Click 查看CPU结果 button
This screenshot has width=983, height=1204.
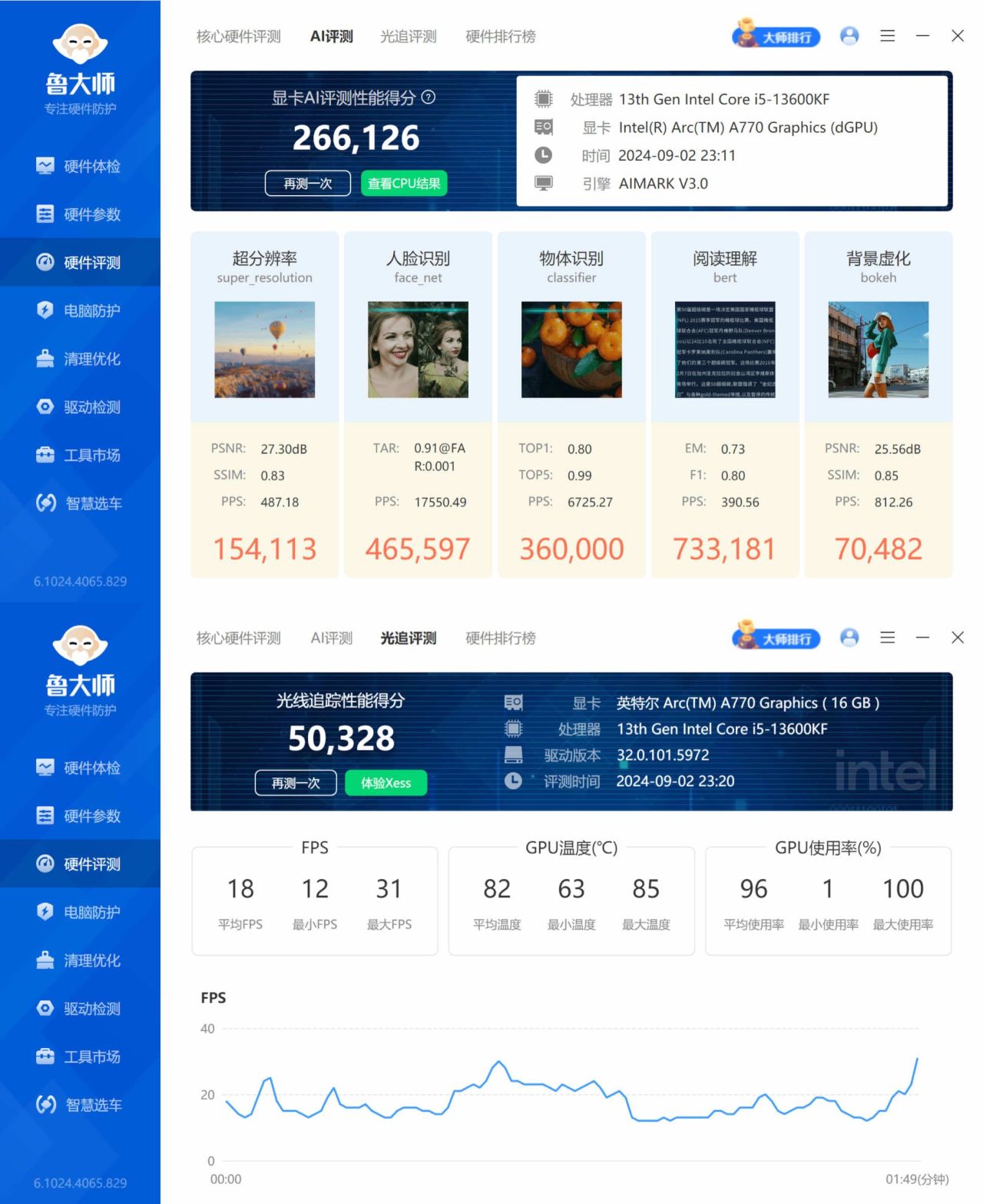tap(404, 184)
